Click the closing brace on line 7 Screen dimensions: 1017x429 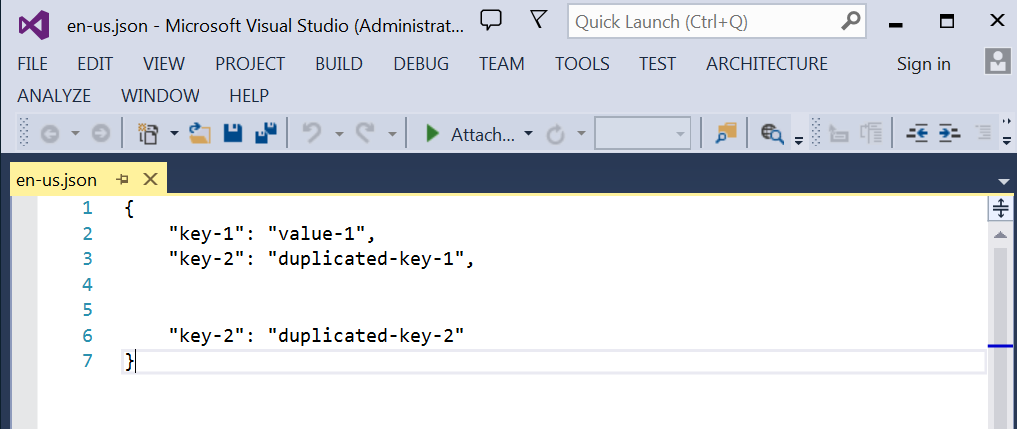pyautogui.click(x=128, y=361)
